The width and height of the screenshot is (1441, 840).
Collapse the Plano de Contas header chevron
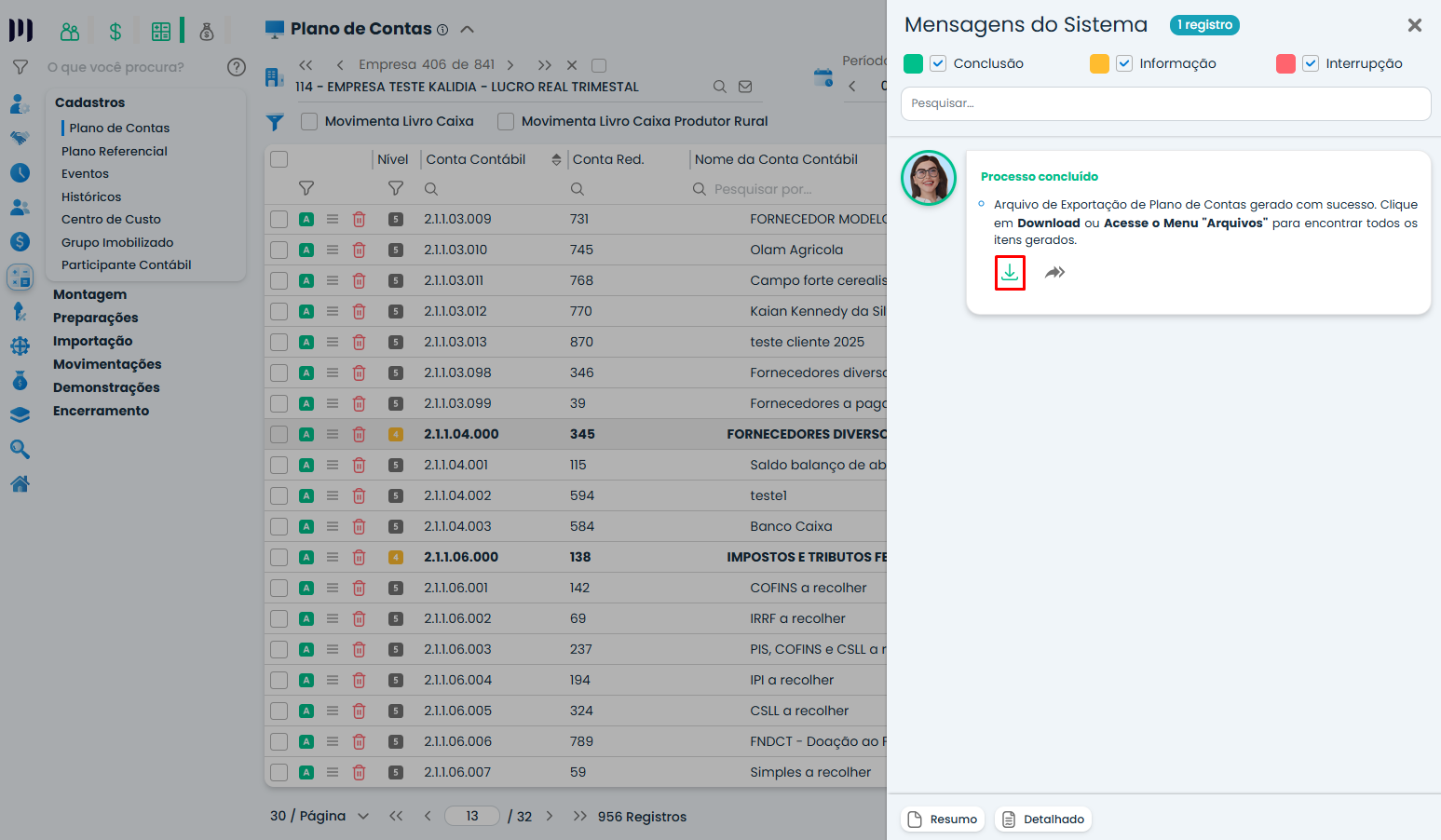coord(468,29)
